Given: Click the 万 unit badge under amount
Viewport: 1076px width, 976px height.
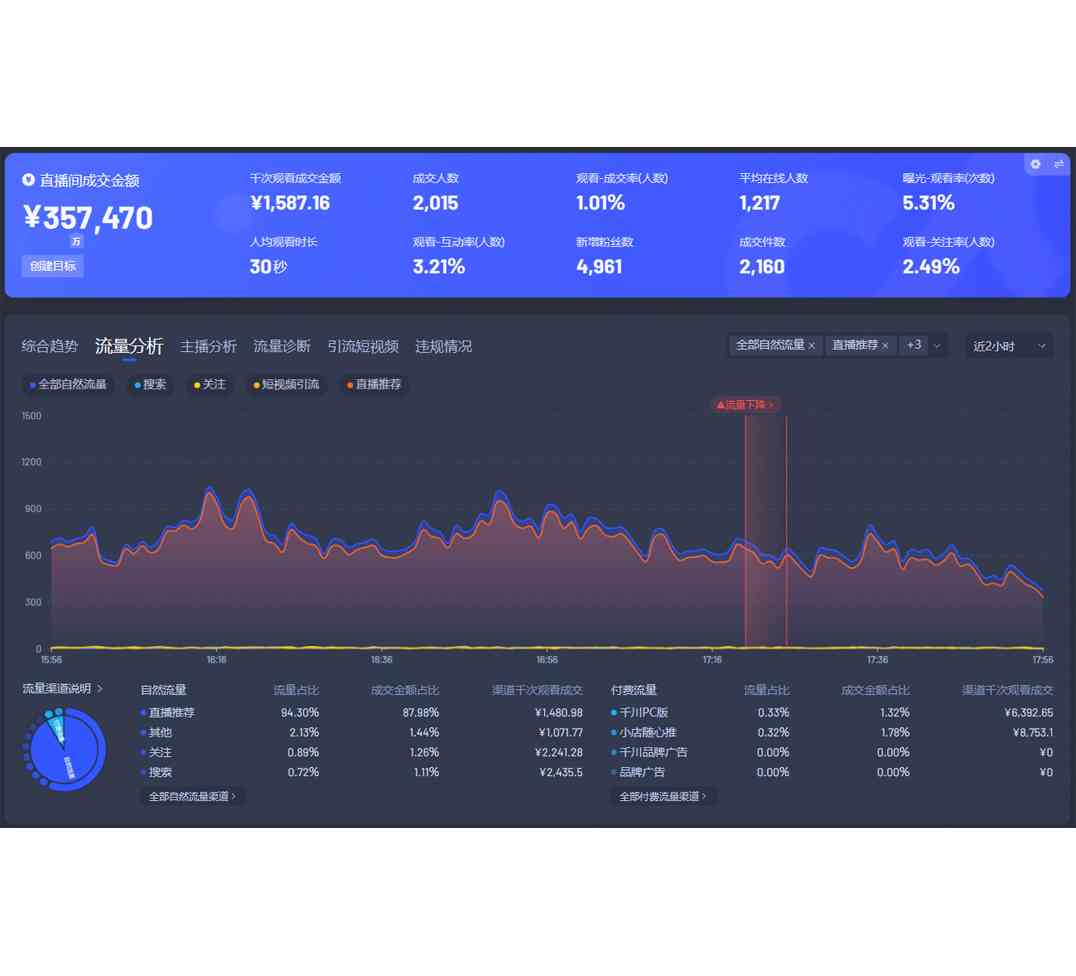Looking at the screenshot, I should tap(76, 241).
